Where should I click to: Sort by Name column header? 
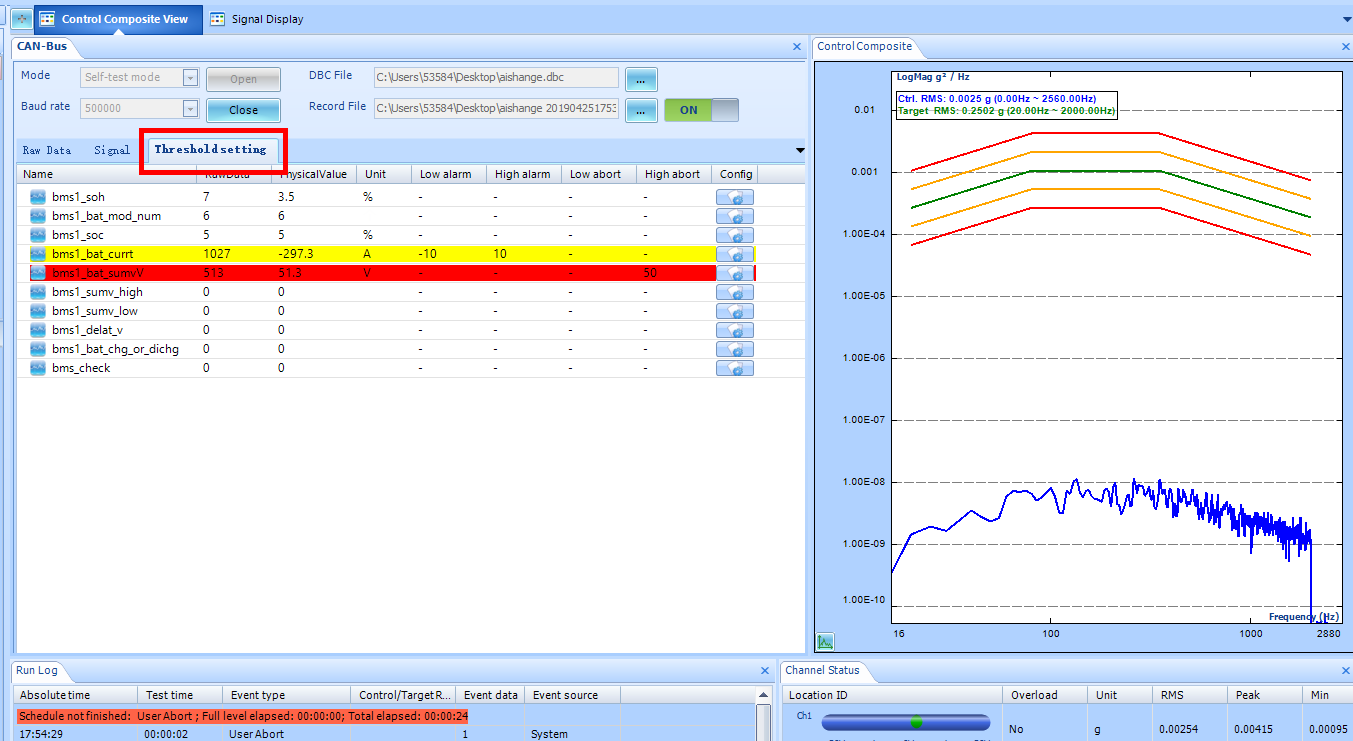coord(106,174)
